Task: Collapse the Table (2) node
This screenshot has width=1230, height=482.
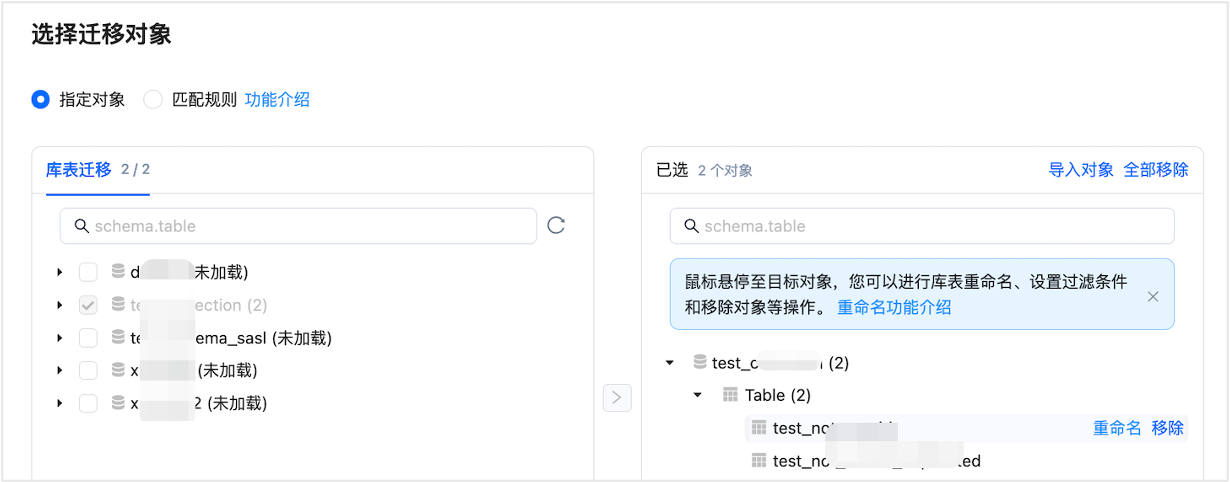Action: click(698, 396)
